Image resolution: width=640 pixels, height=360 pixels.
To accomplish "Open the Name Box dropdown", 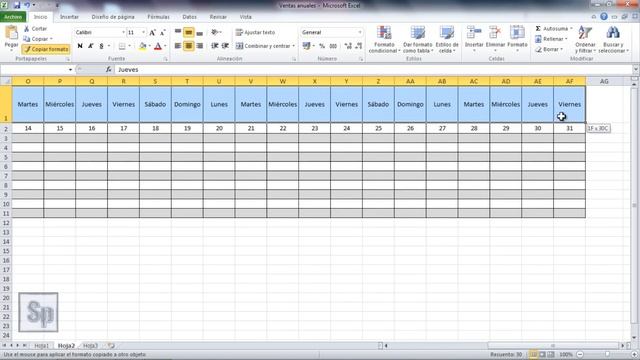I will coord(70,70).
